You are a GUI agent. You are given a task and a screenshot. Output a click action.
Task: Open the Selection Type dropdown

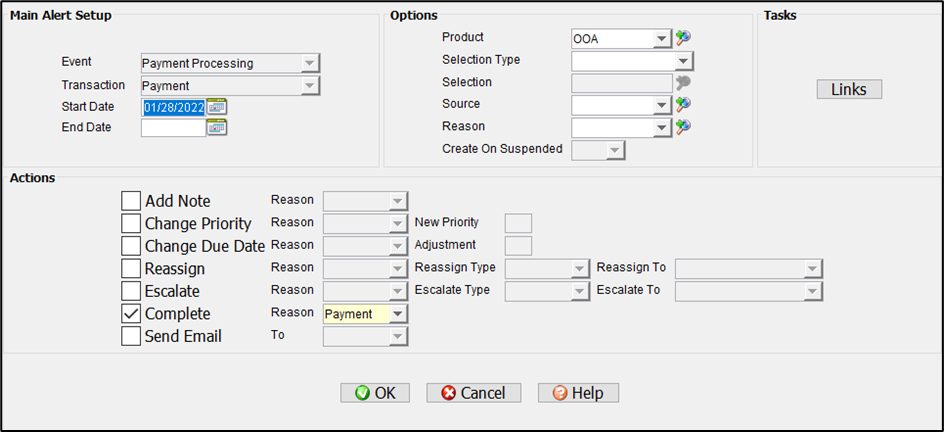pos(684,61)
